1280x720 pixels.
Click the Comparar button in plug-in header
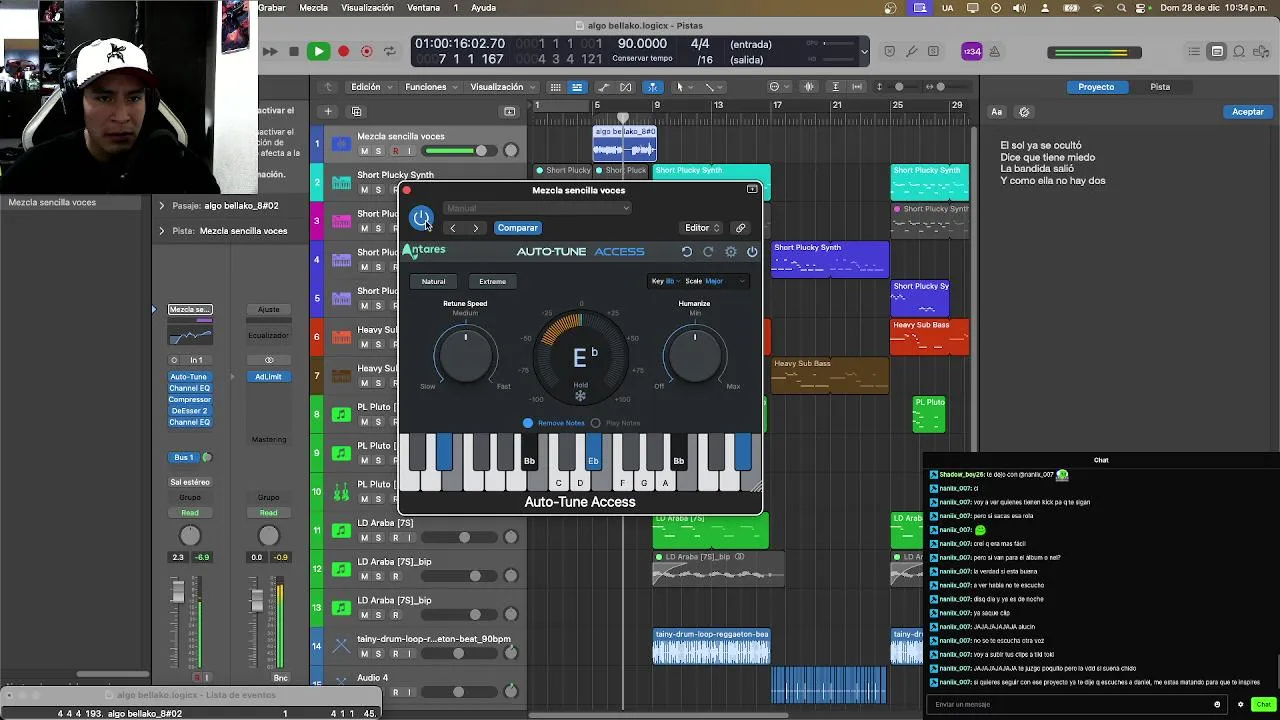[517, 228]
